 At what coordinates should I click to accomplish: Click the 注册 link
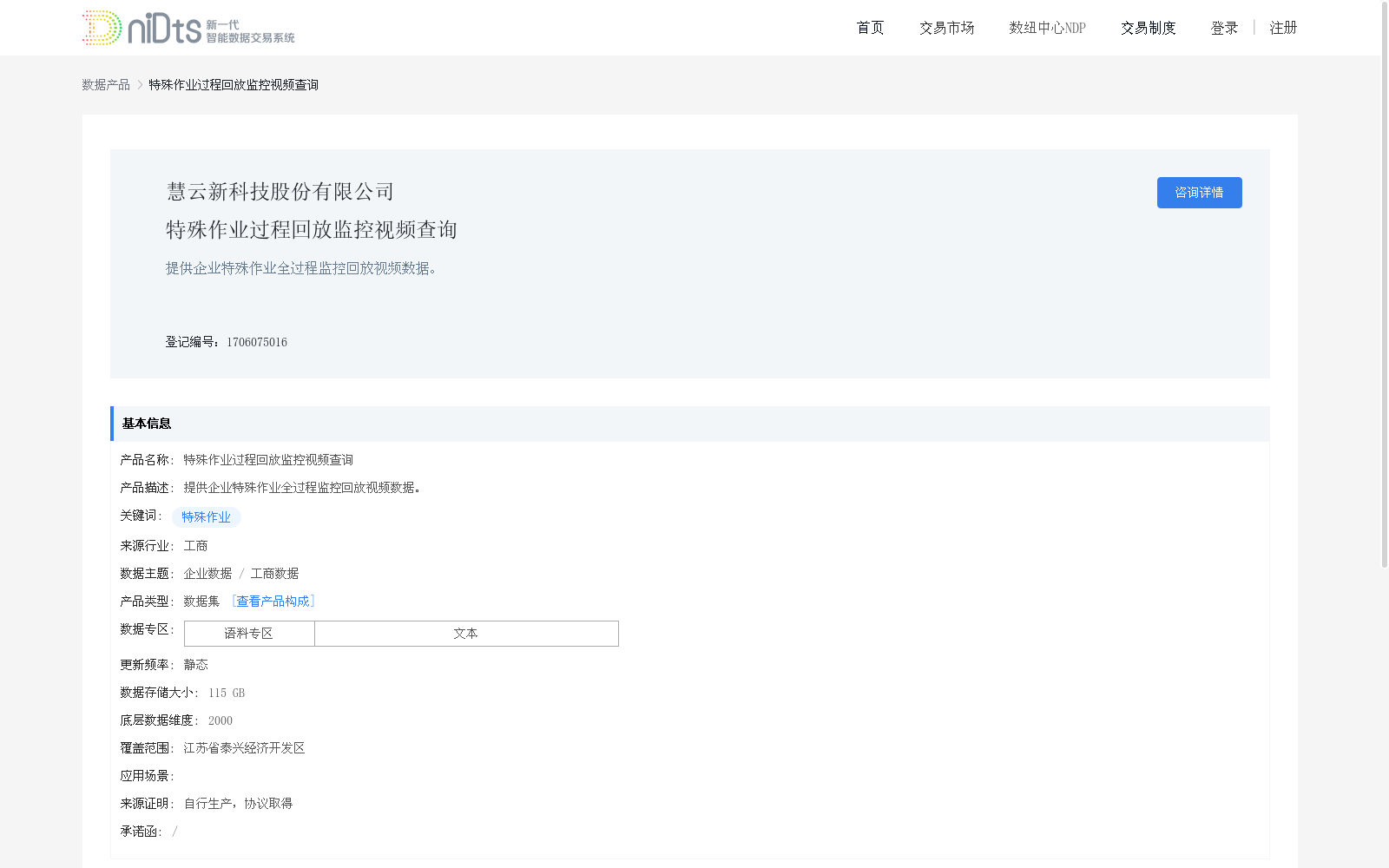pos(1283,28)
